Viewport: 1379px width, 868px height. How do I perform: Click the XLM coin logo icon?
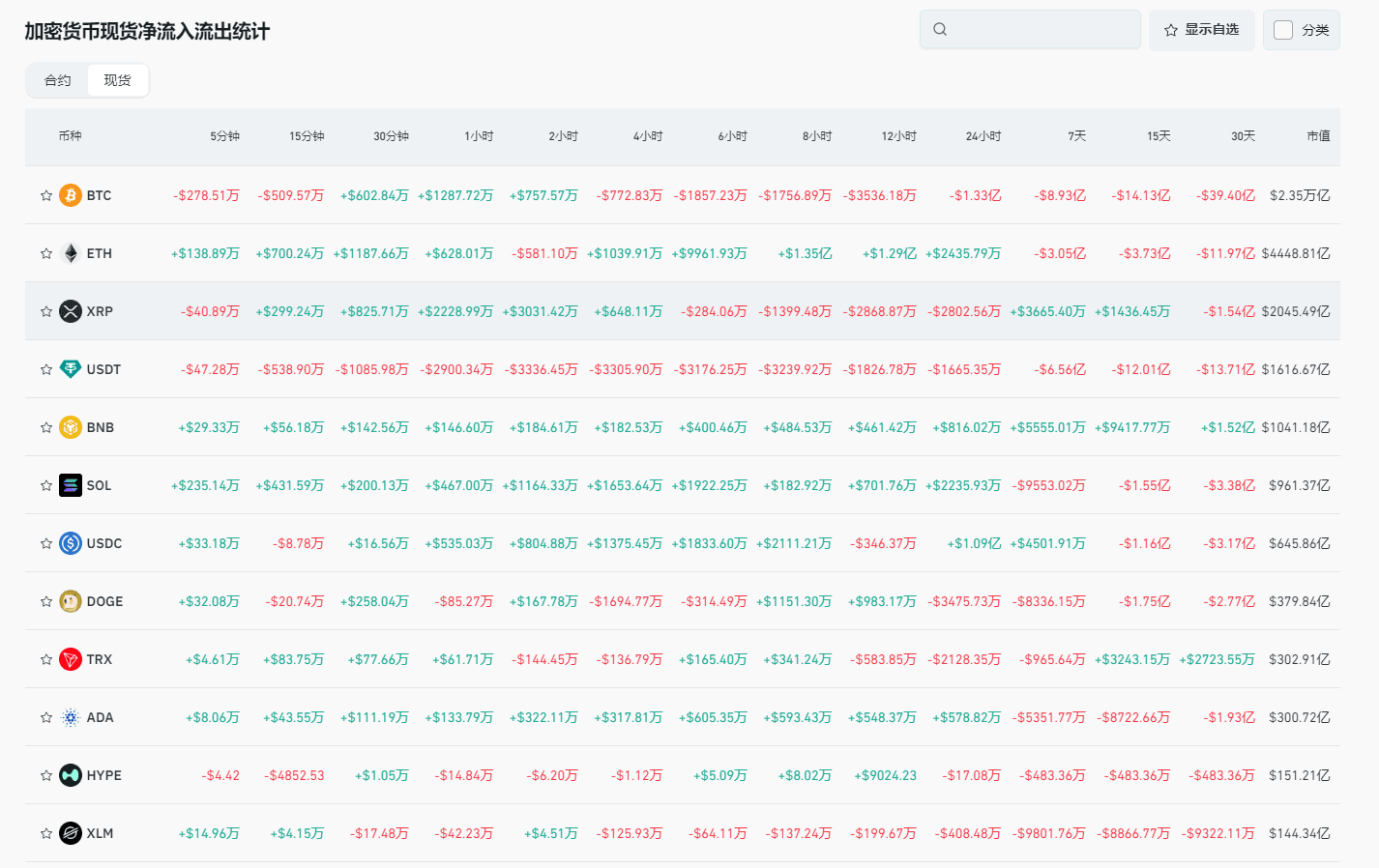click(x=71, y=833)
